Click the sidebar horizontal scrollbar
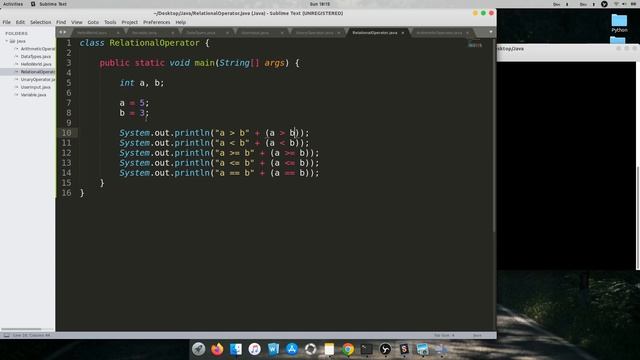The image size is (640, 360). [21, 329]
